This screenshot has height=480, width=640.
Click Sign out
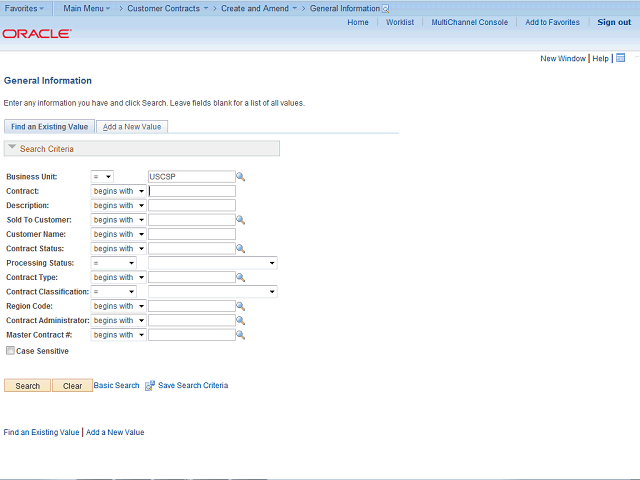click(614, 22)
